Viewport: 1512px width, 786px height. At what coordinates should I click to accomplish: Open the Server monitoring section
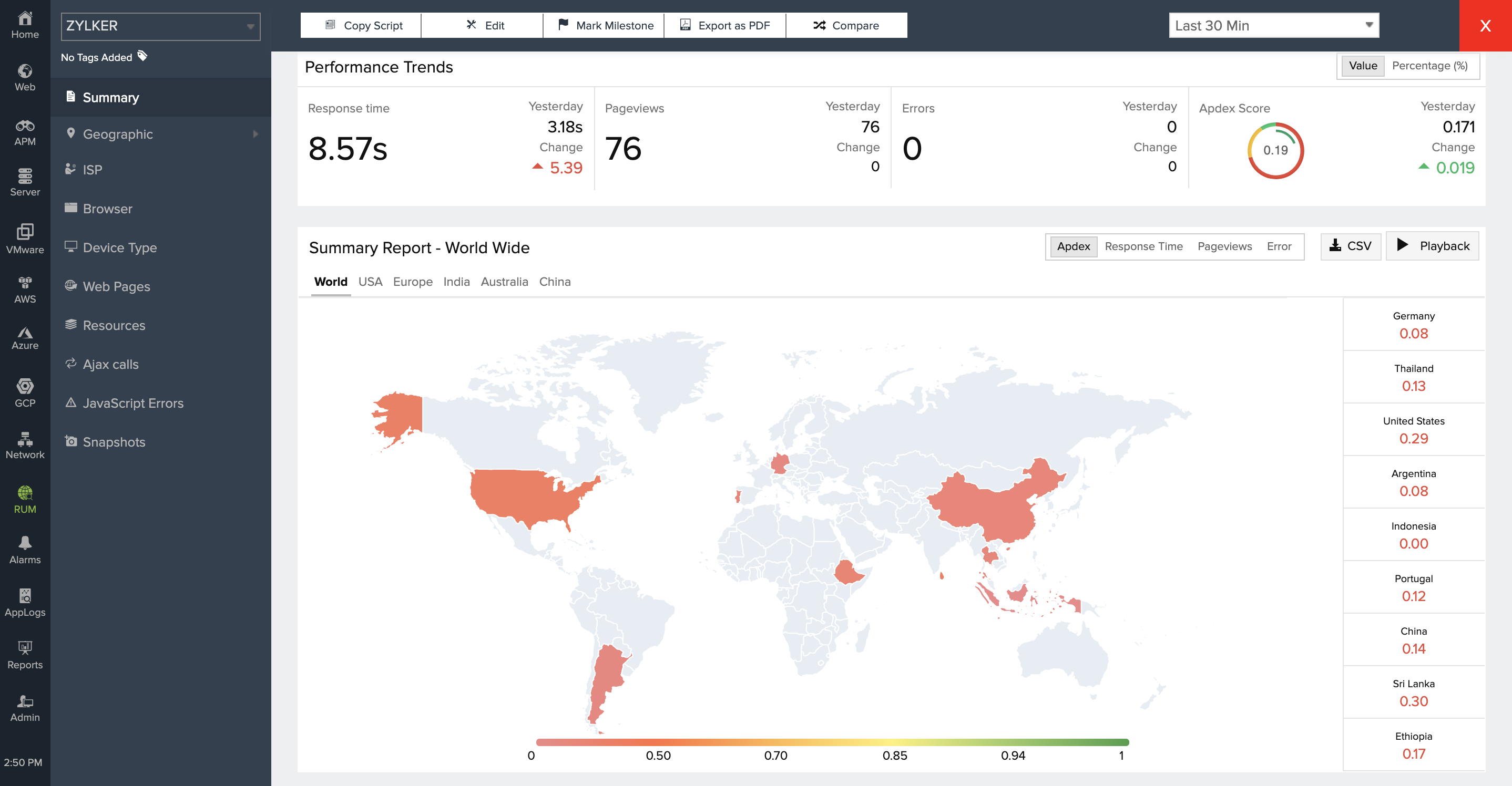25,182
